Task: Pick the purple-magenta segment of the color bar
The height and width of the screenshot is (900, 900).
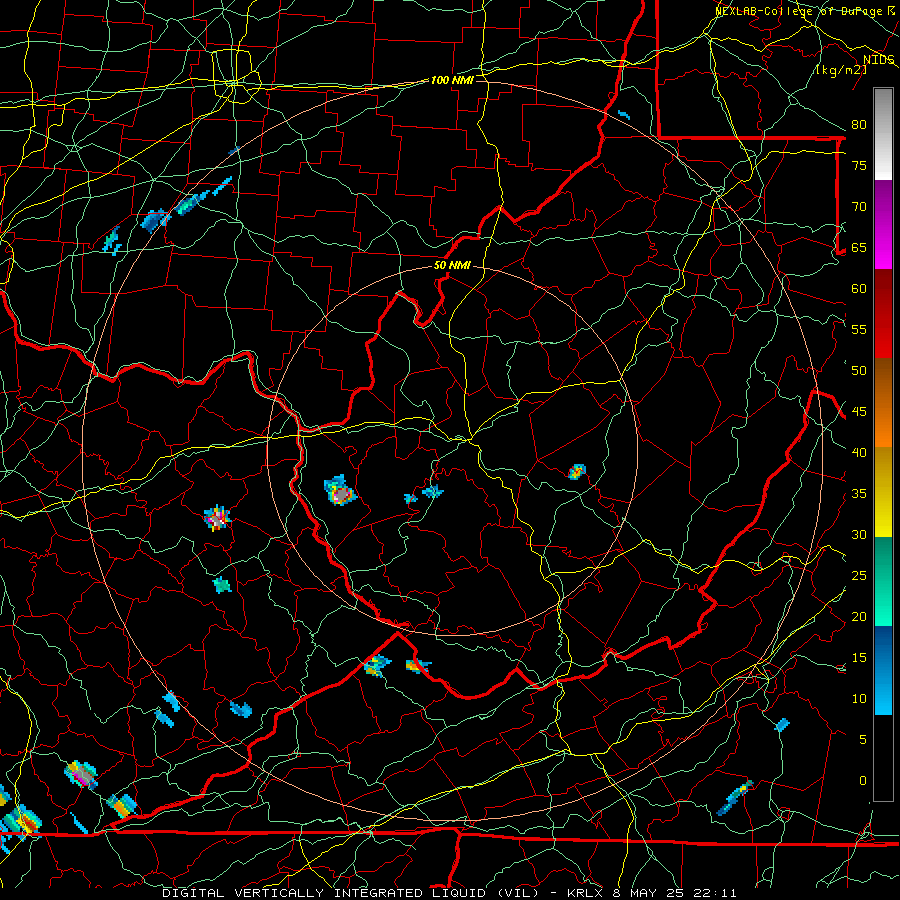Action: pyautogui.click(x=883, y=224)
